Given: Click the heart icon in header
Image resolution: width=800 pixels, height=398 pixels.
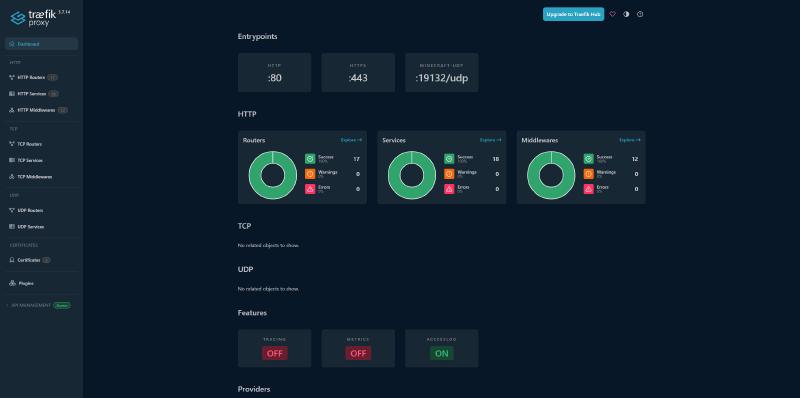Looking at the screenshot, I should tap(612, 14).
